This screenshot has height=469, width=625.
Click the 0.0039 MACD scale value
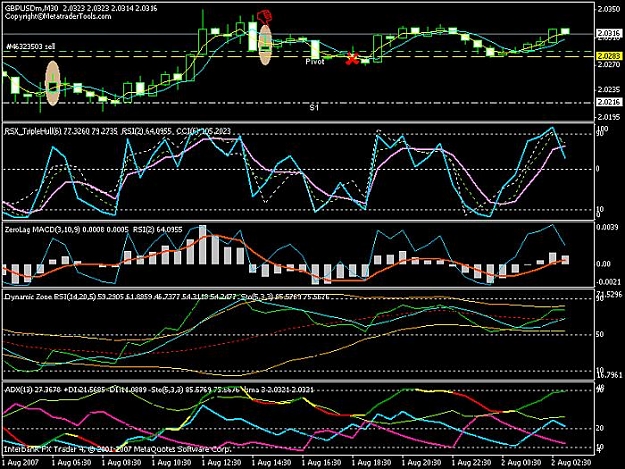click(x=609, y=227)
